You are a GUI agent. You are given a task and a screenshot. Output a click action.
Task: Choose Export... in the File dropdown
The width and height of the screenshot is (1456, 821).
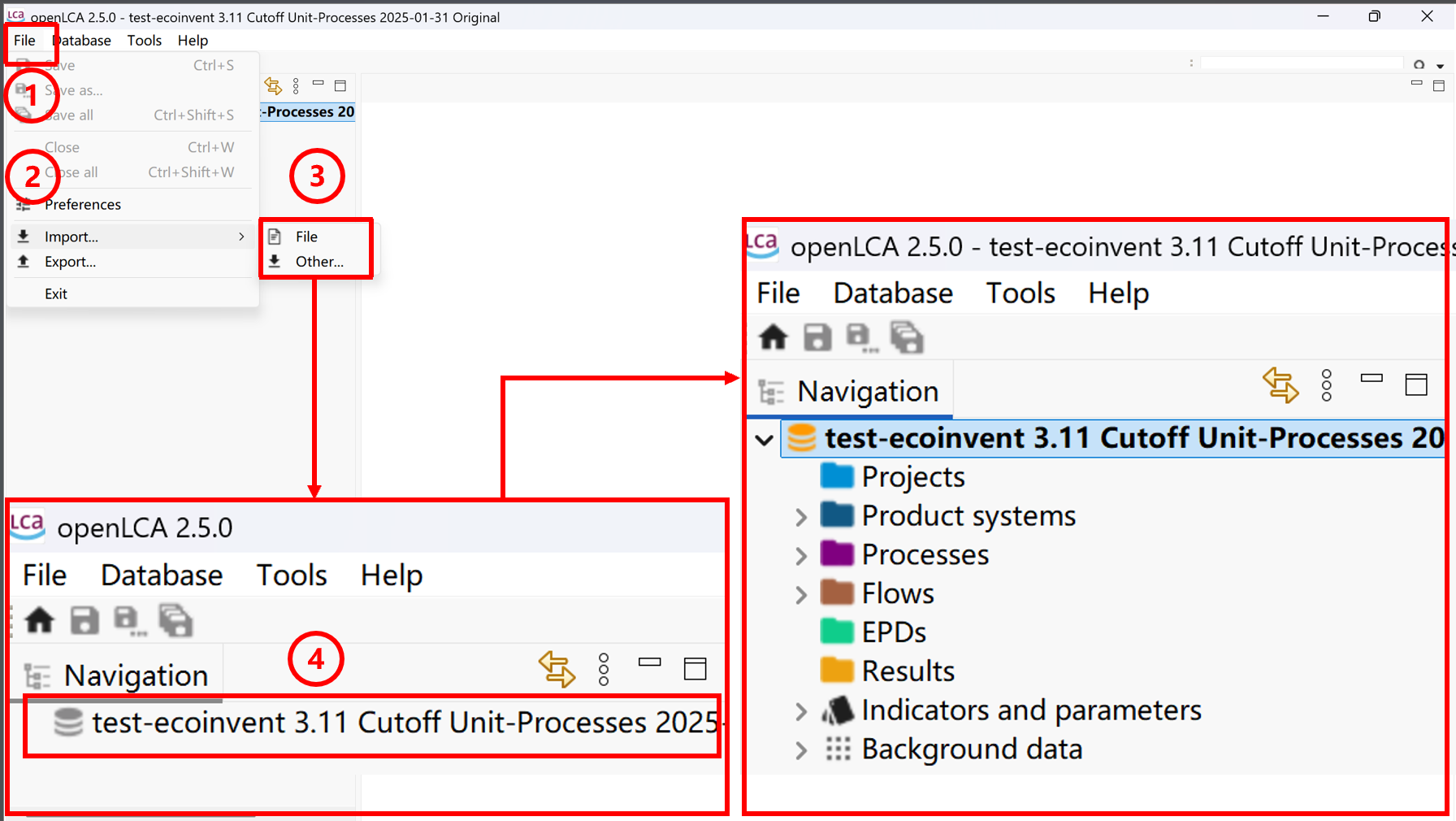point(70,262)
